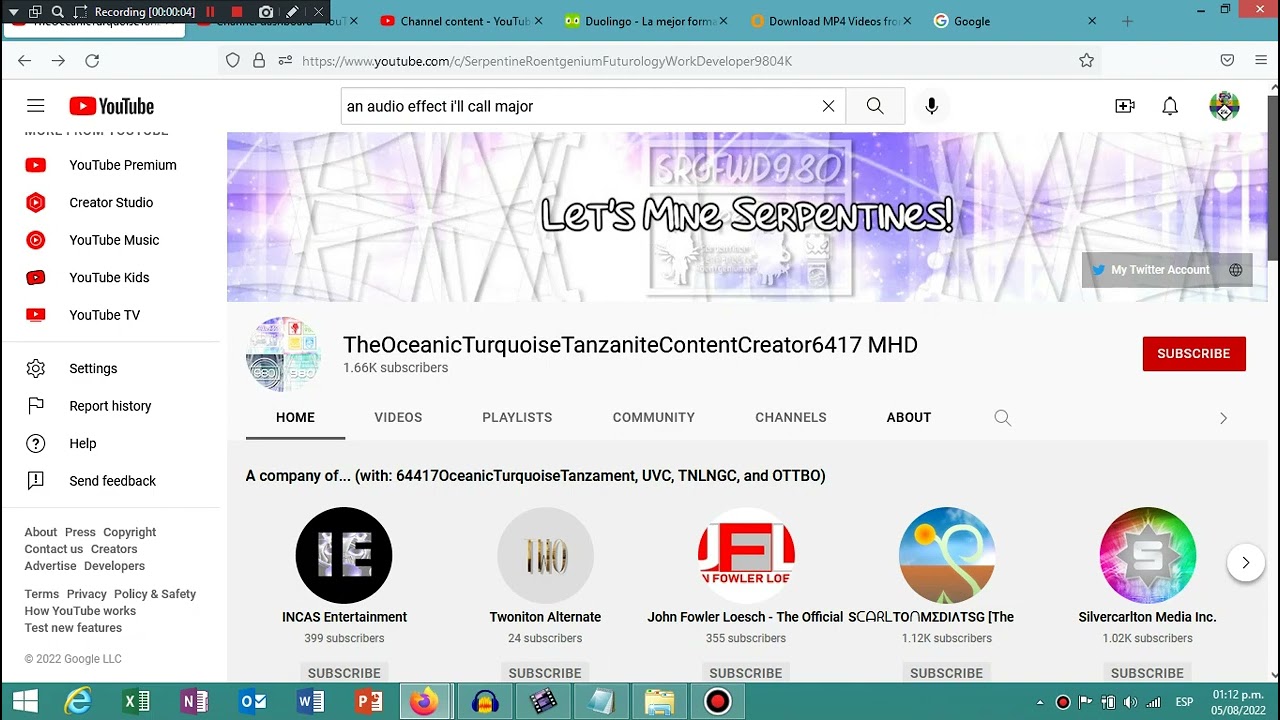
Task: Open the account avatar menu
Action: click(x=1224, y=106)
